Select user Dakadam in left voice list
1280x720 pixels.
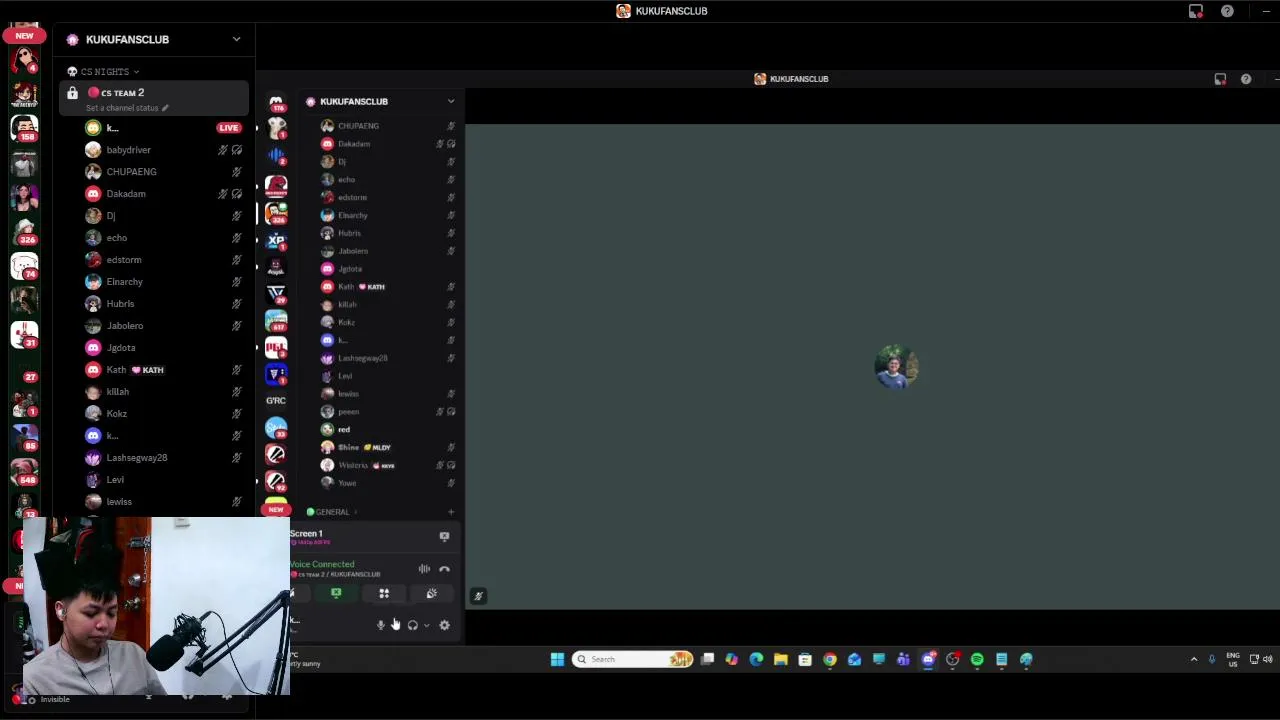[126, 194]
